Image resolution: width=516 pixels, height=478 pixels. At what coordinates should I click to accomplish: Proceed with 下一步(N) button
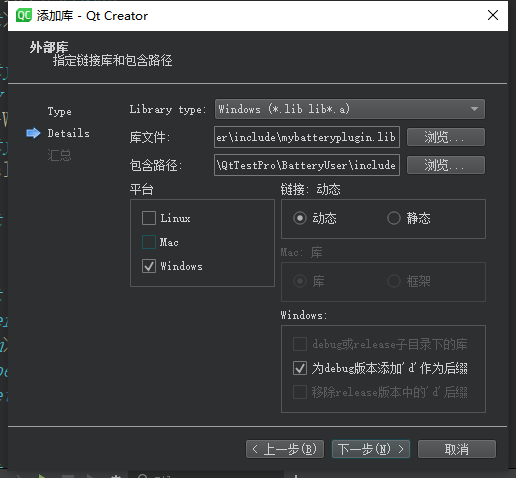coord(371,449)
